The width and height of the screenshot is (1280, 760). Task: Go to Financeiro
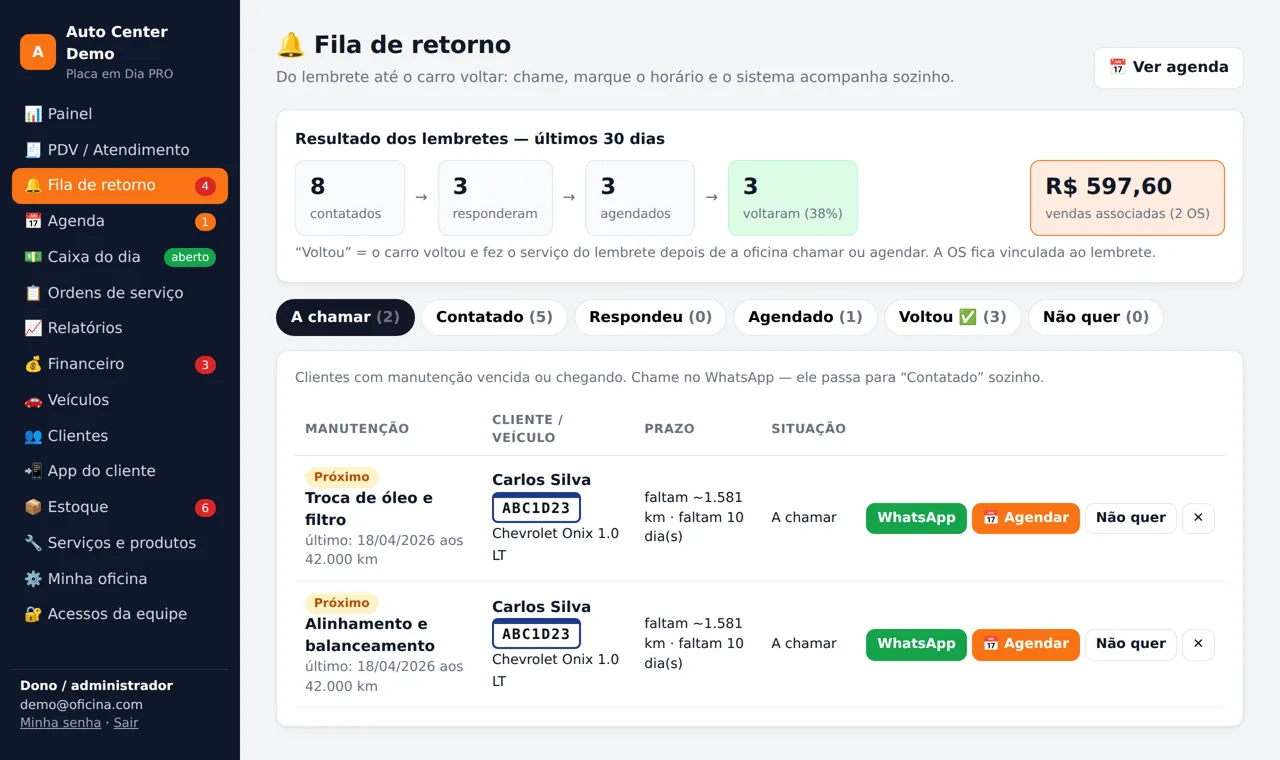pyautogui.click(x=120, y=364)
